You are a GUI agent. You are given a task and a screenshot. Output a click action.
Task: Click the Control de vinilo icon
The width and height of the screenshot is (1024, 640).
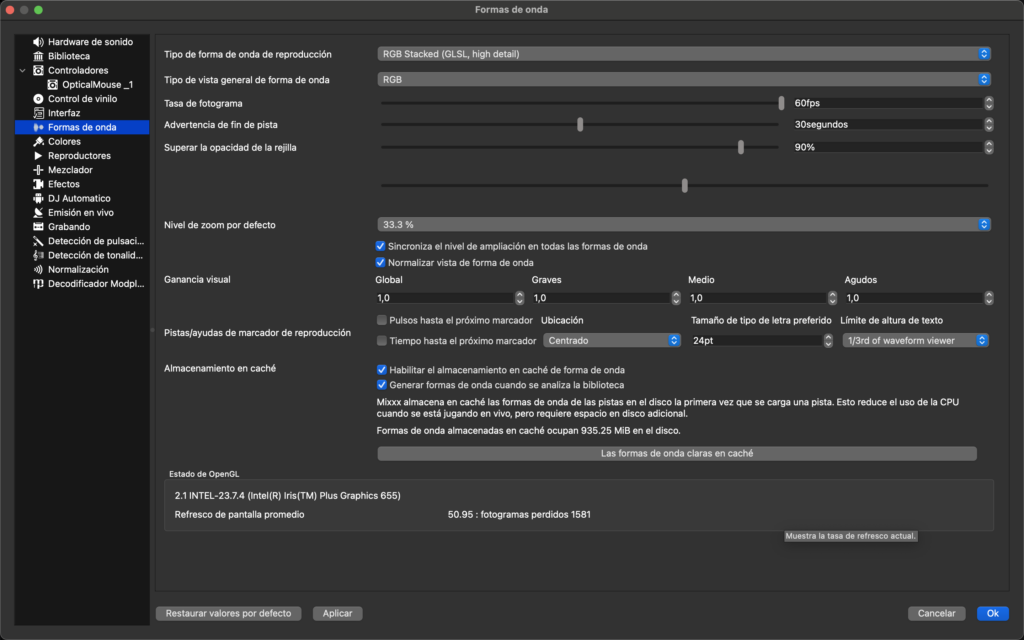(38, 99)
